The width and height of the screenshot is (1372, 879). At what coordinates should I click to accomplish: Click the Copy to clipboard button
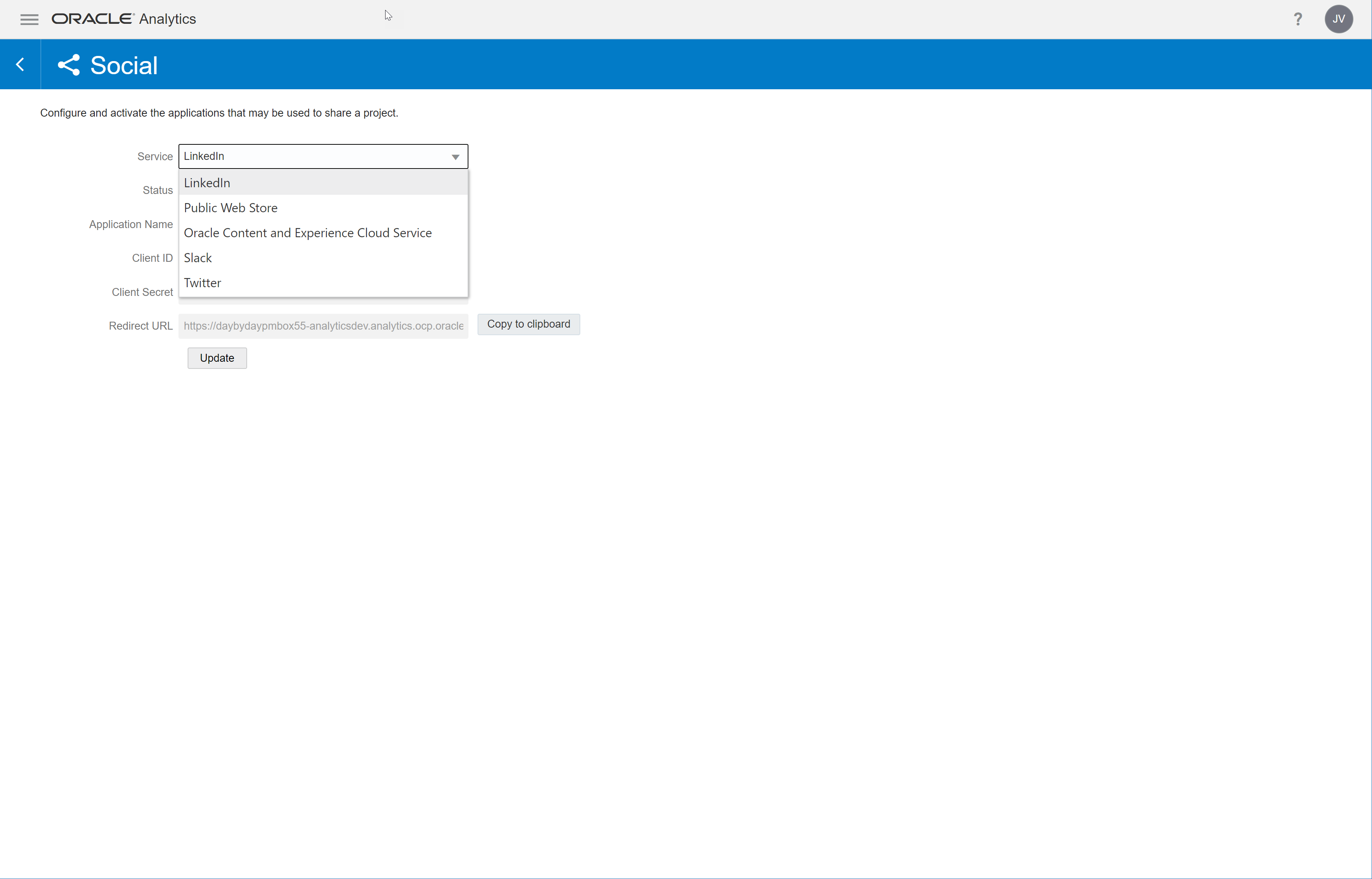tap(528, 324)
